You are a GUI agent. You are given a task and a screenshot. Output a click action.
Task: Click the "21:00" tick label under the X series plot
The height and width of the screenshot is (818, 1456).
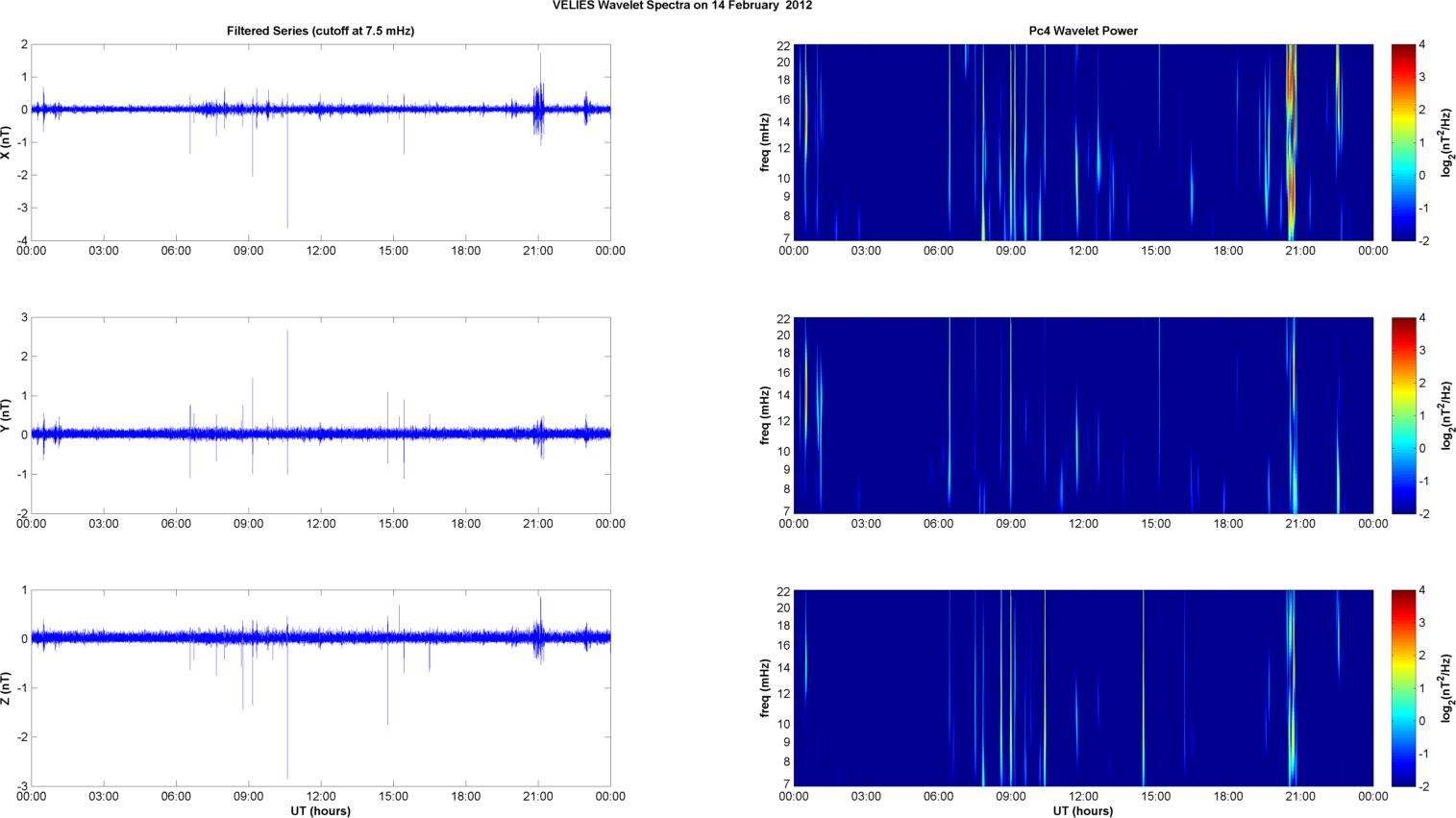pos(538,251)
